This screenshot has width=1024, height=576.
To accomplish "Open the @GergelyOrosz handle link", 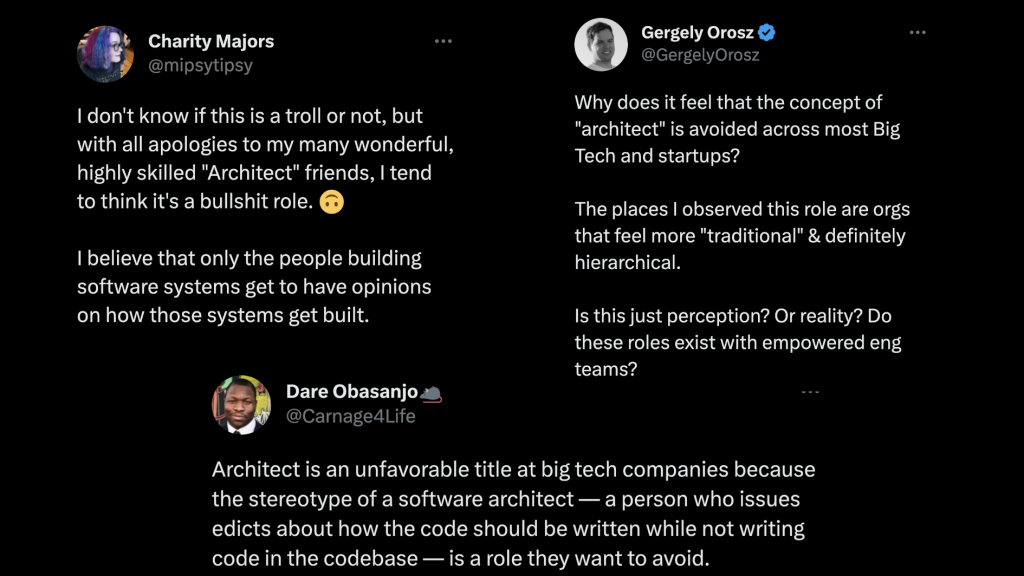I will [700, 55].
